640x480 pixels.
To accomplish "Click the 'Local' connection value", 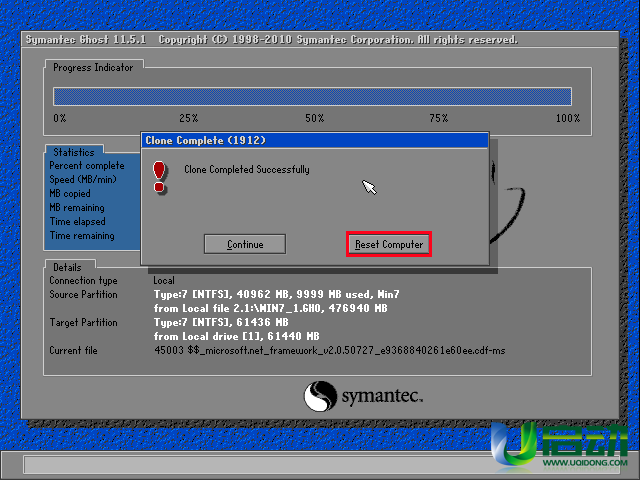I will (x=164, y=280).
